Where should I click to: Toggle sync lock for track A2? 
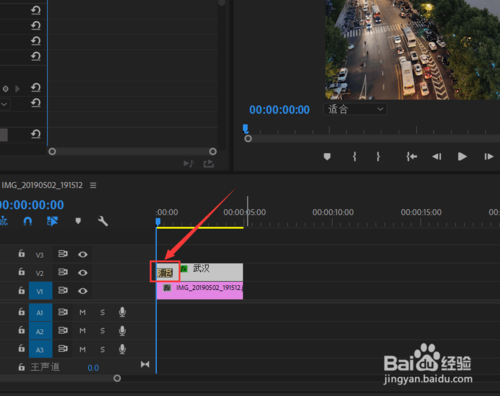coord(63,330)
